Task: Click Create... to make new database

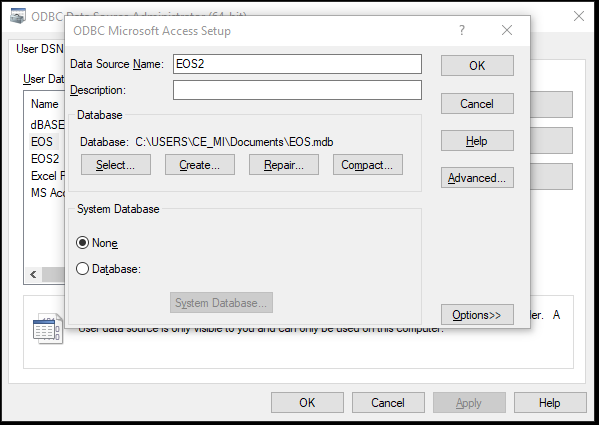Action: coord(200,165)
